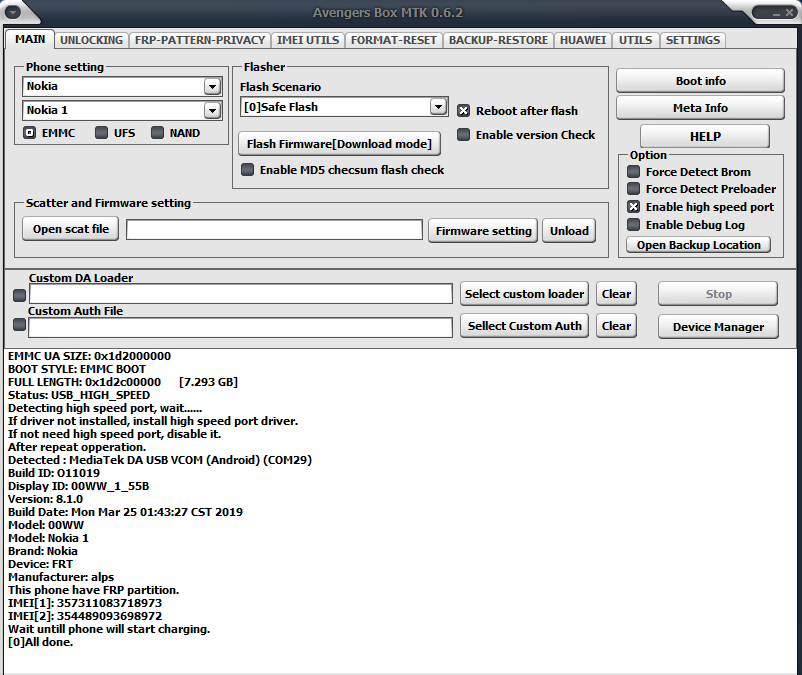Disable Enable high speed port option

coord(634,207)
